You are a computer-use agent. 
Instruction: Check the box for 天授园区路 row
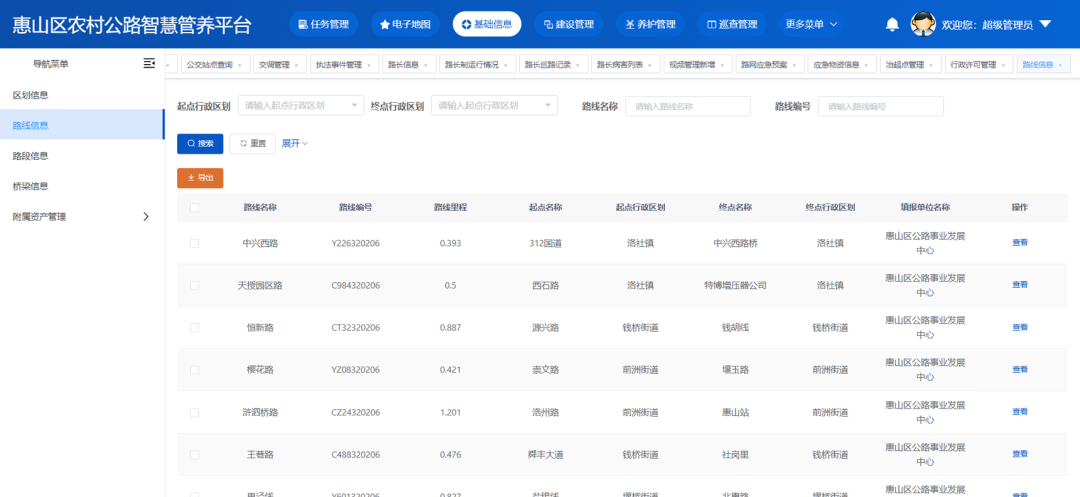point(194,285)
